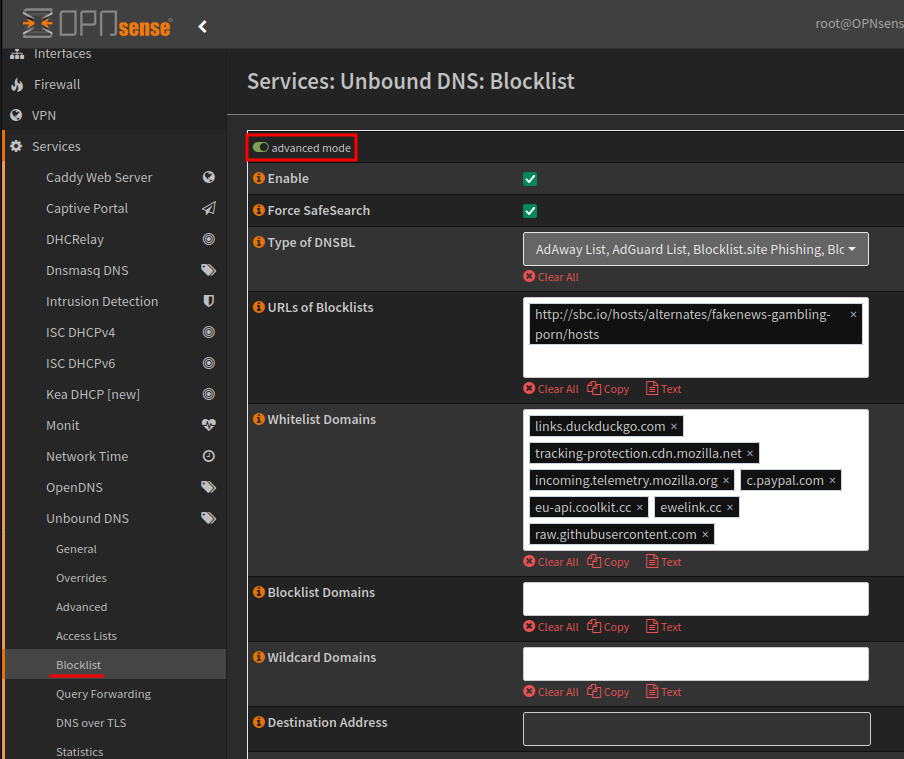Image resolution: width=904 pixels, height=759 pixels.
Task: Click Clear All under Whitelist Domains
Action: click(x=551, y=562)
